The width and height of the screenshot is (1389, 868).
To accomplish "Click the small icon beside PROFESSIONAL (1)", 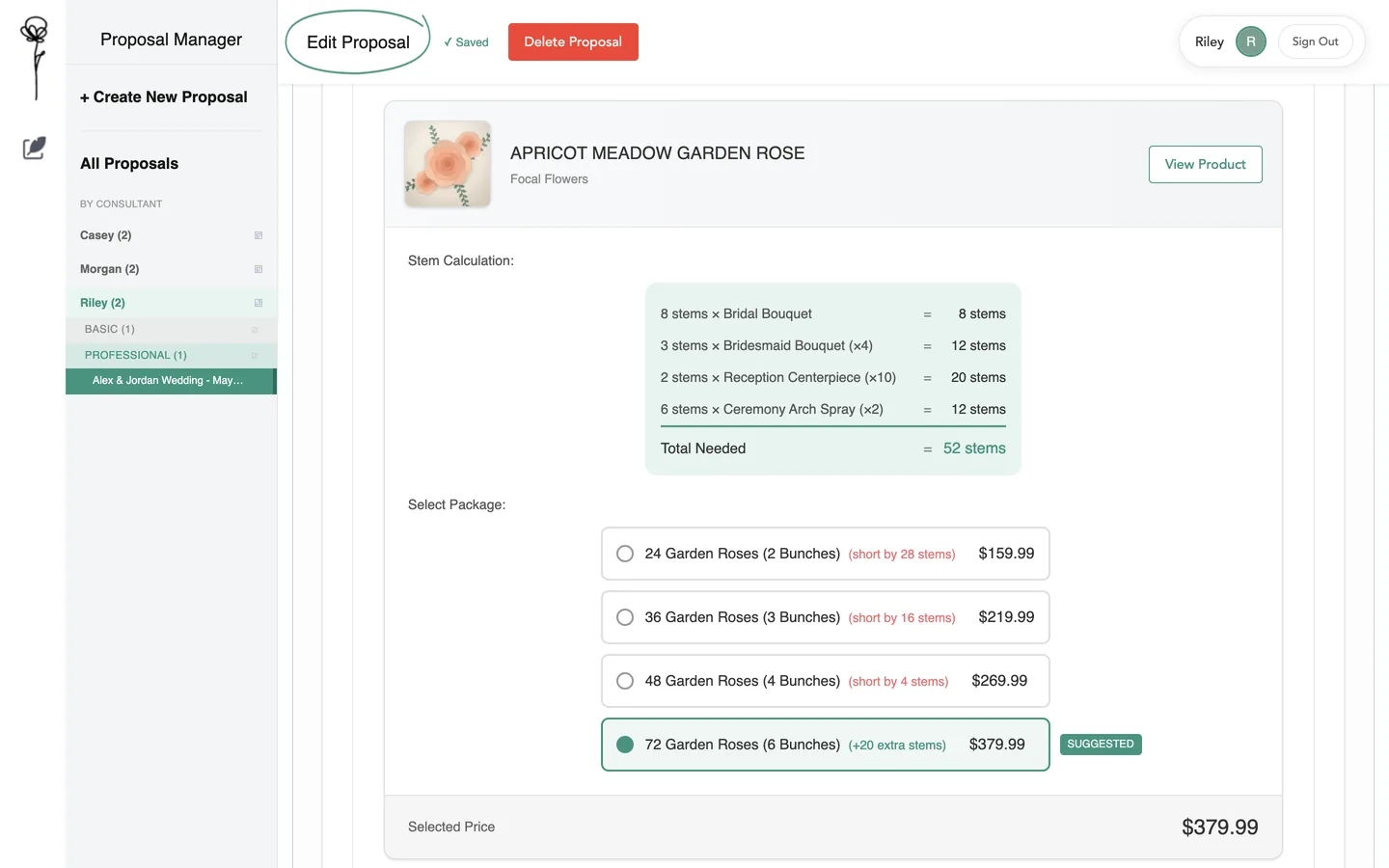I will 255,356.
